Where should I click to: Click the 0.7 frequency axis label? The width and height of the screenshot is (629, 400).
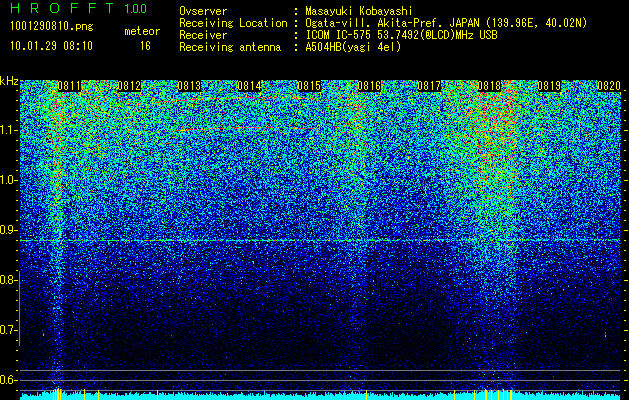[x=7, y=330]
